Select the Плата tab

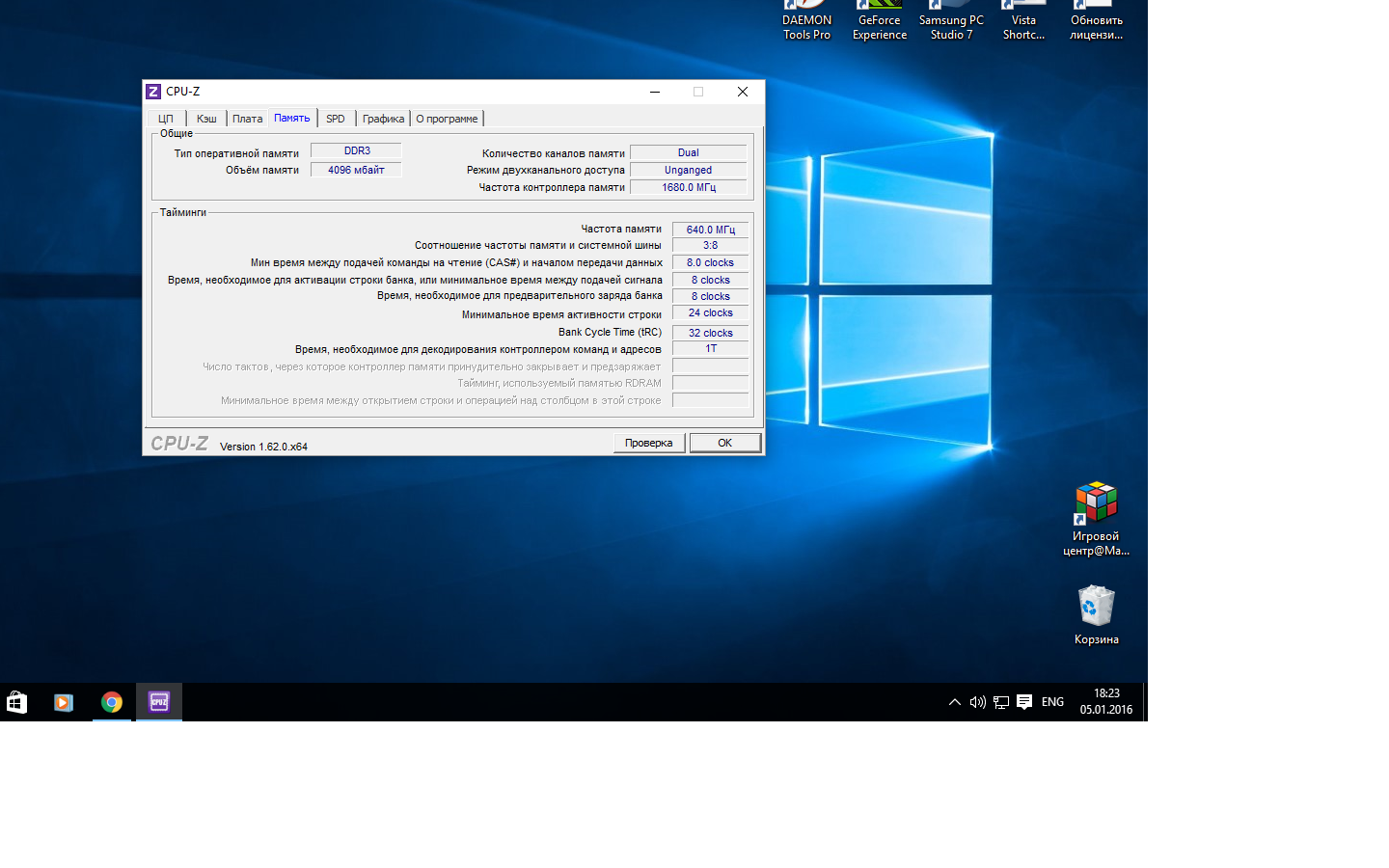click(247, 119)
